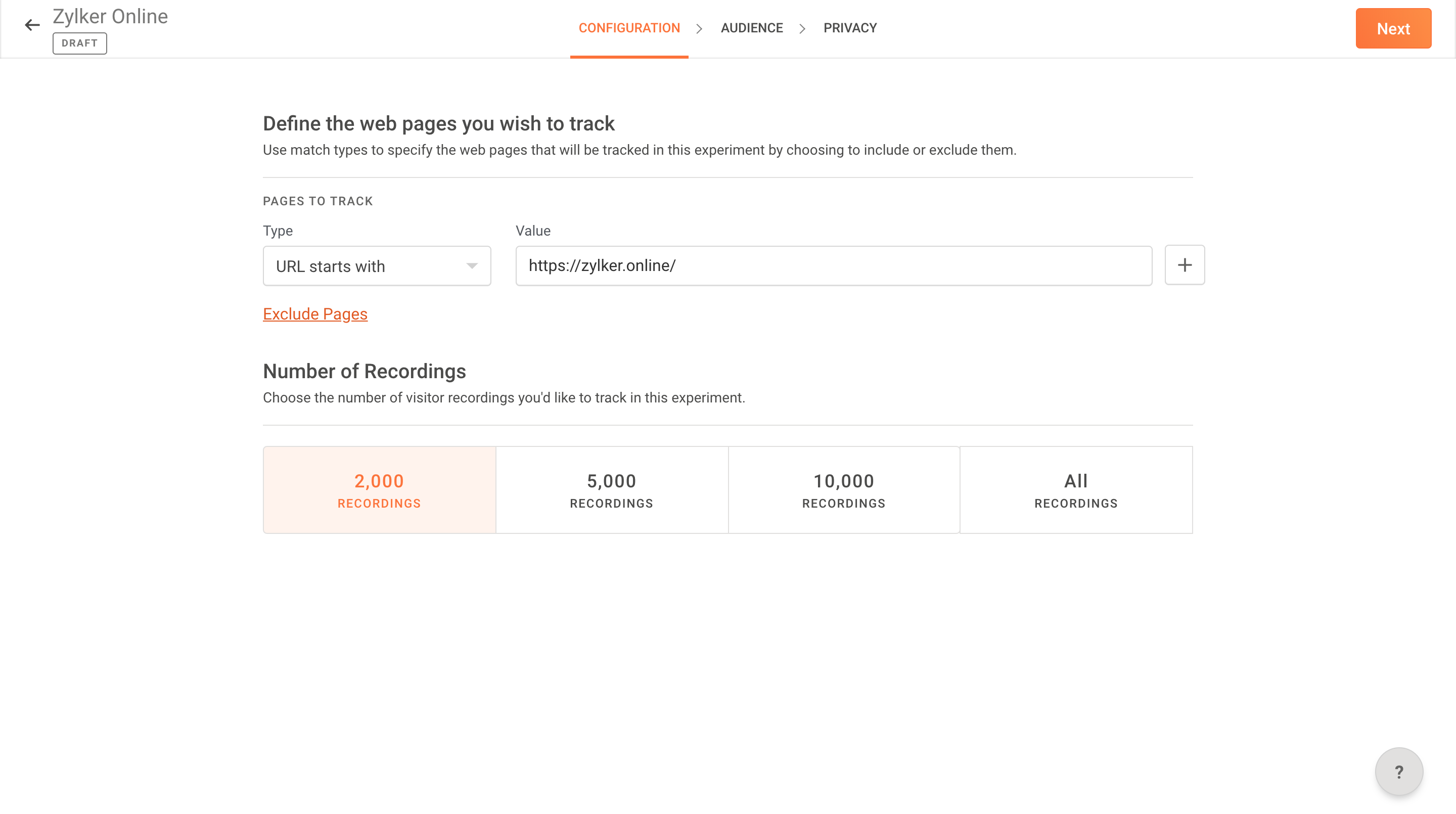Click the Zylker Online experiment title
Screen dimensions: 1456x814
coord(110,16)
